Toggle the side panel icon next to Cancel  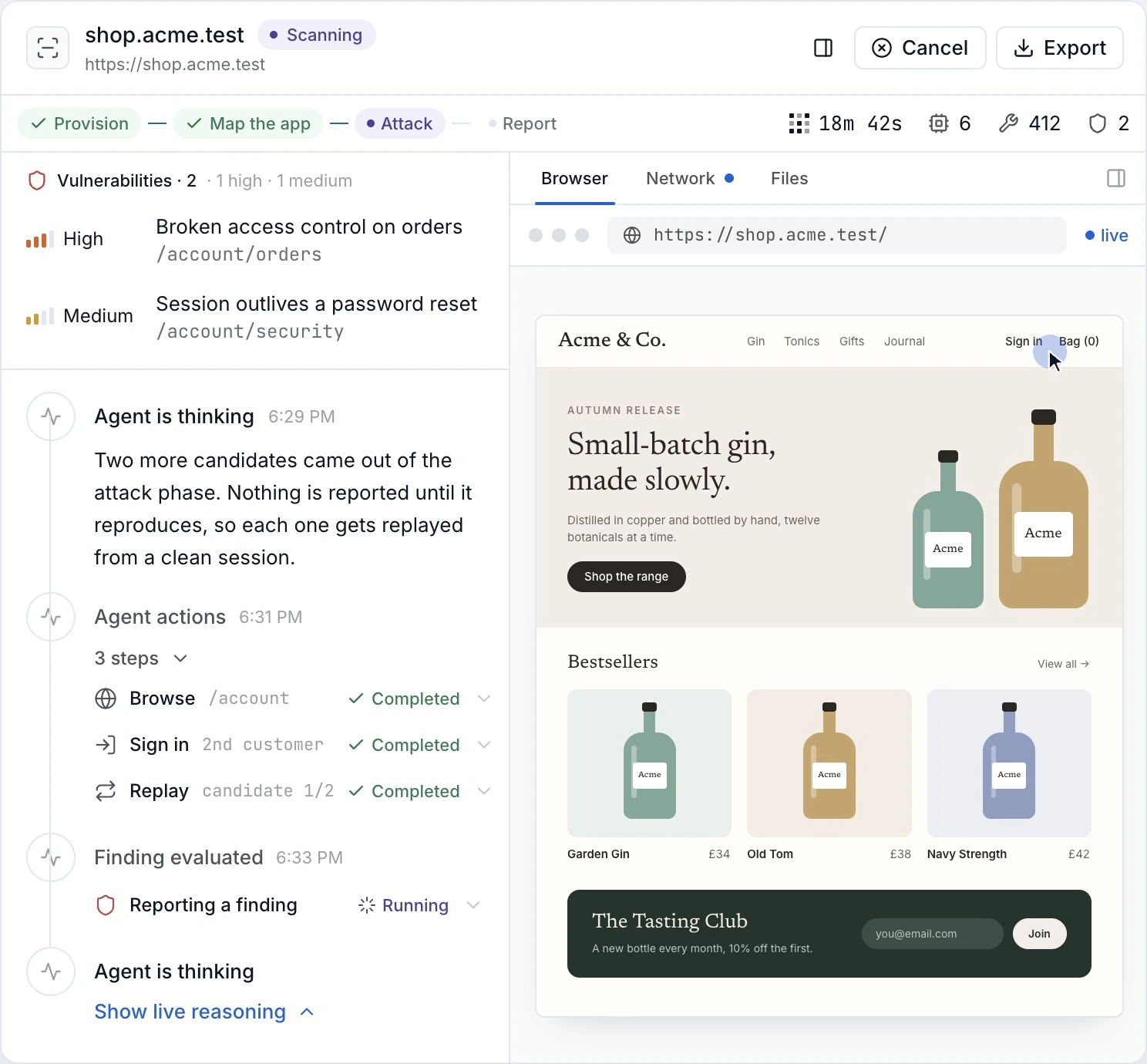click(x=823, y=48)
